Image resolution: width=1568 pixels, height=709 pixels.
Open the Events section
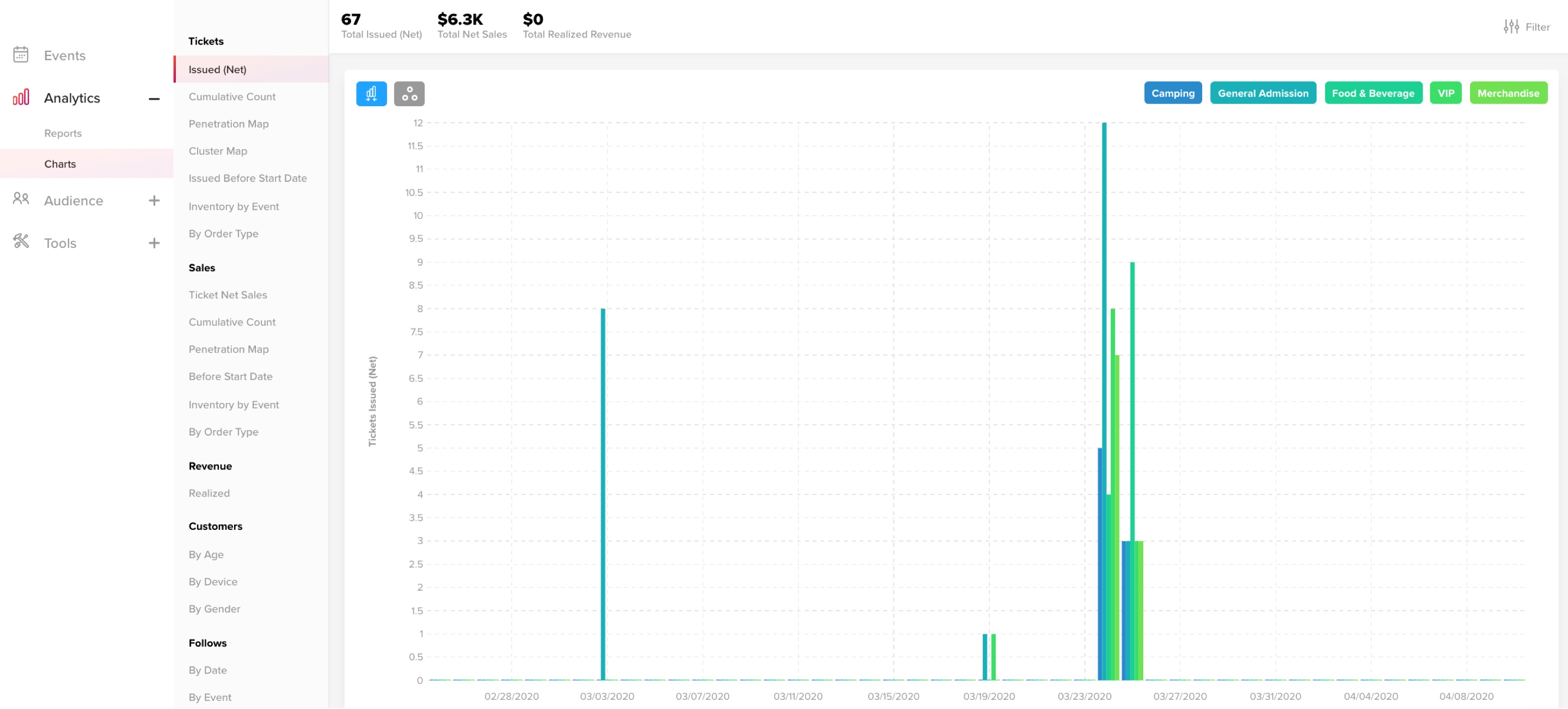point(65,56)
